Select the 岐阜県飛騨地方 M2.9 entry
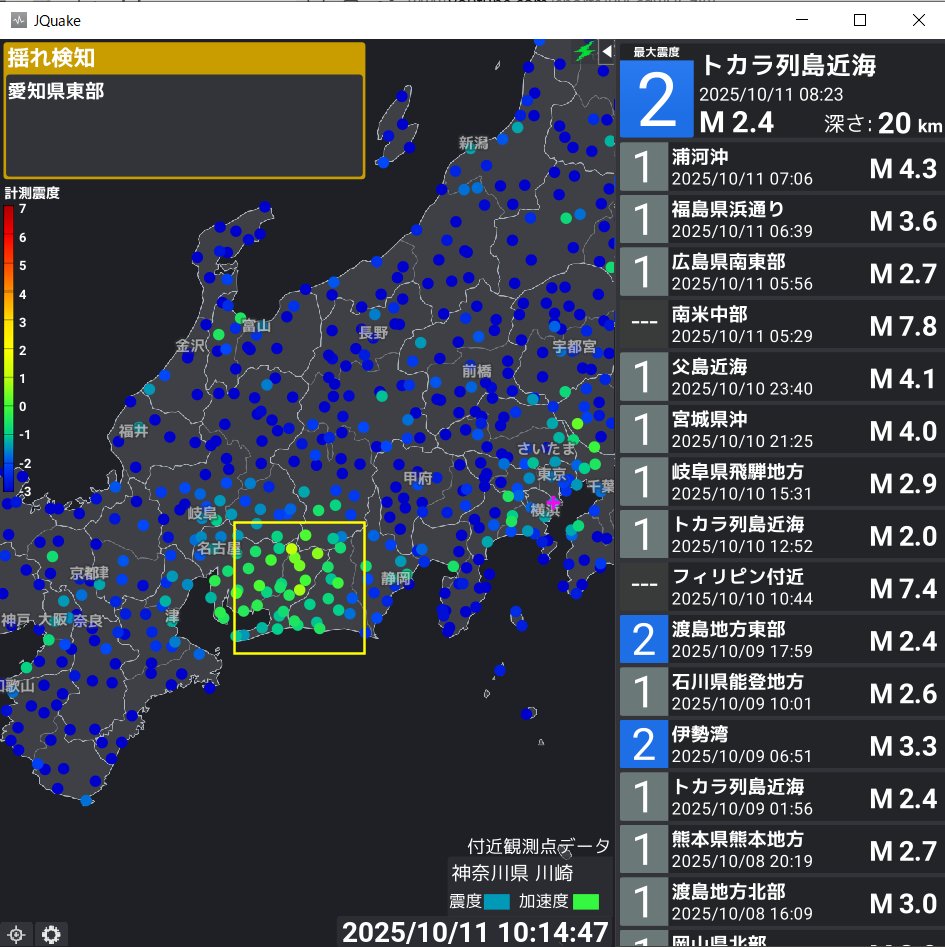This screenshot has width=945, height=947. (x=780, y=482)
